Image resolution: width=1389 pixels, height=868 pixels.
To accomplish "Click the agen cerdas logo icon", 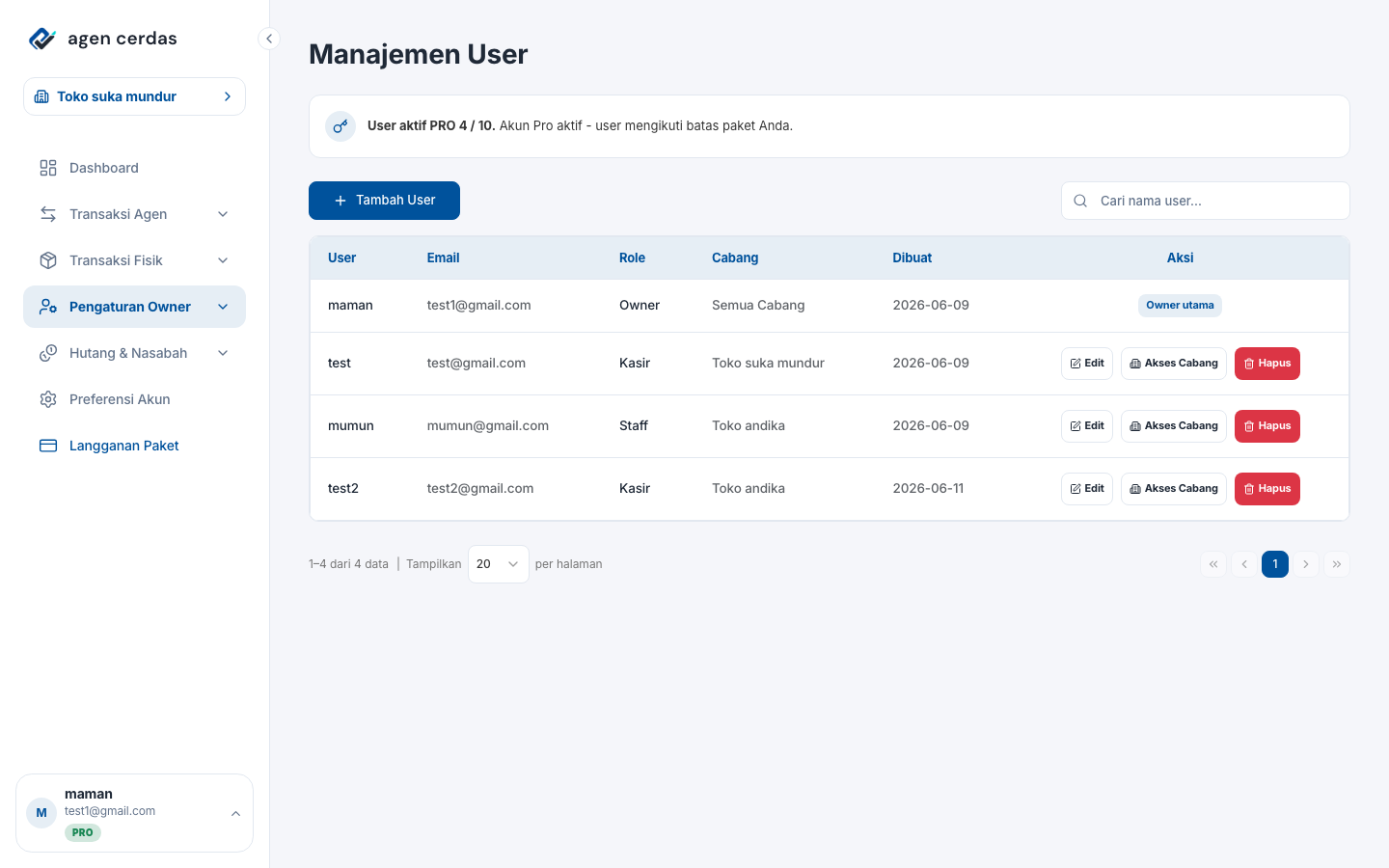I will 42,39.
